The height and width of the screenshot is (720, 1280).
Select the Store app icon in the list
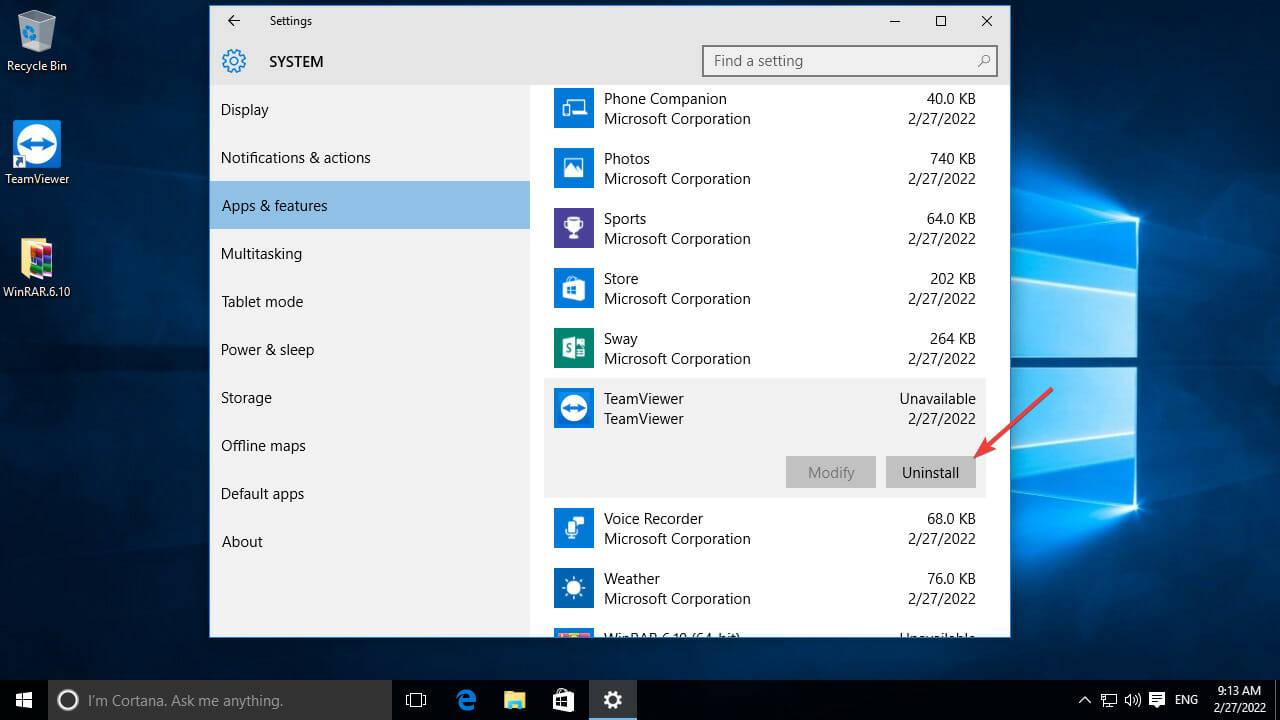pyautogui.click(x=573, y=288)
